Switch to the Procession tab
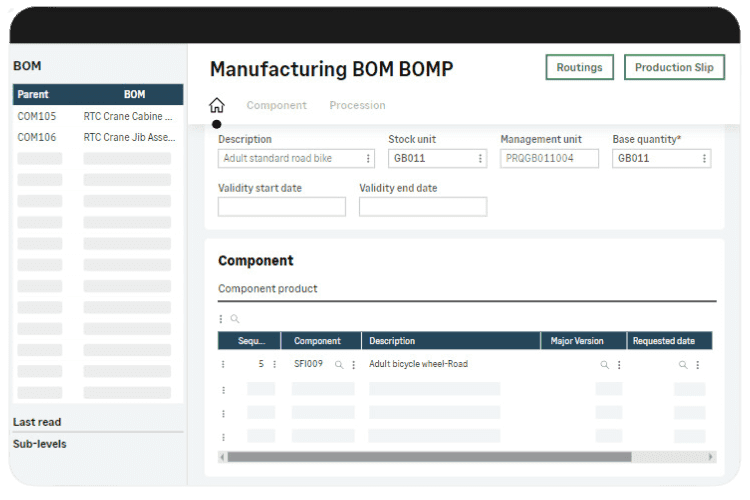This screenshot has width=750, height=500. click(357, 105)
